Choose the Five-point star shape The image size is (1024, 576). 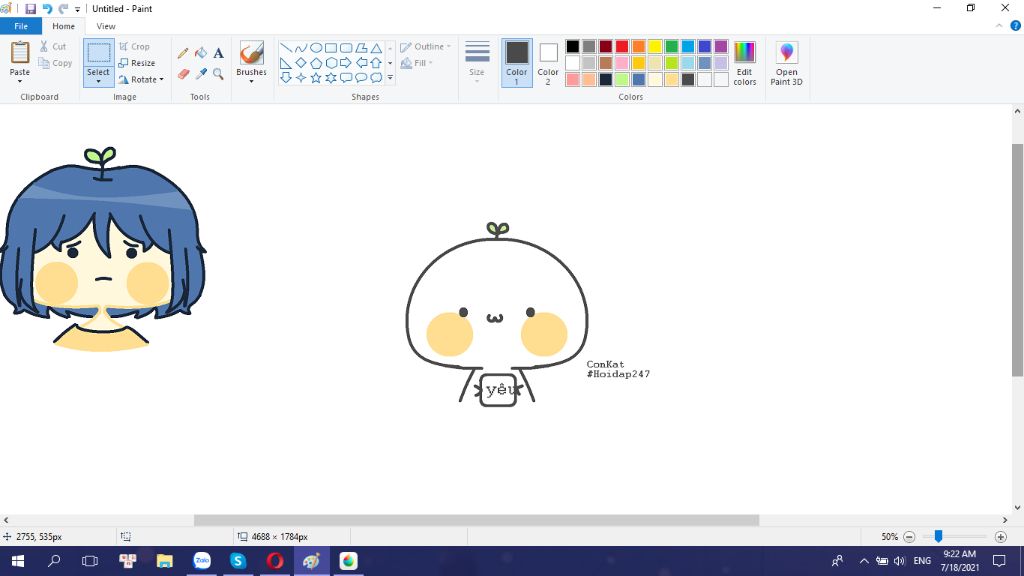click(x=316, y=78)
